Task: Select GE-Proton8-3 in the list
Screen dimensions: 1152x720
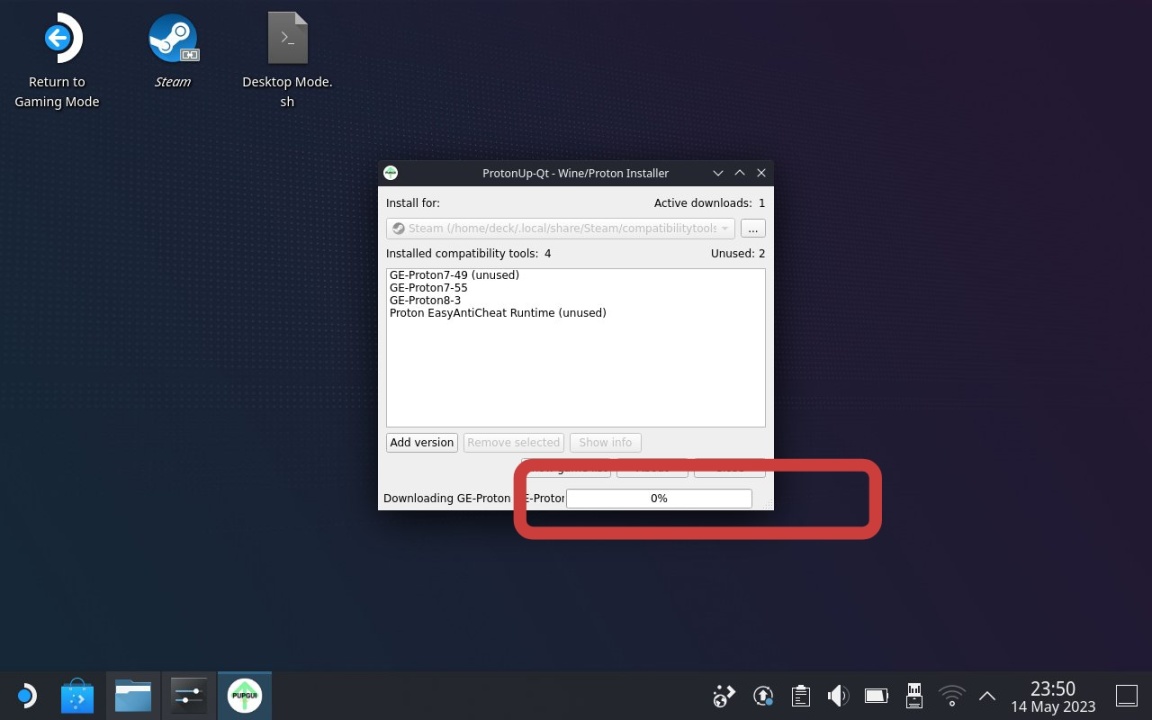Action: [x=425, y=300]
